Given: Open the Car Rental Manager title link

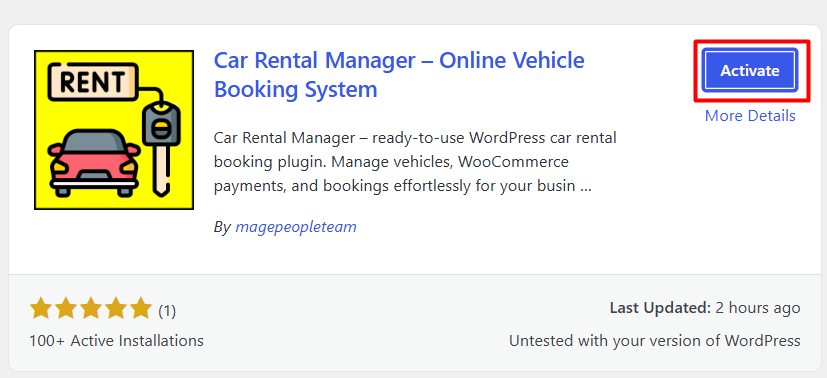Looking at the screenshot, I should [399, 75].
